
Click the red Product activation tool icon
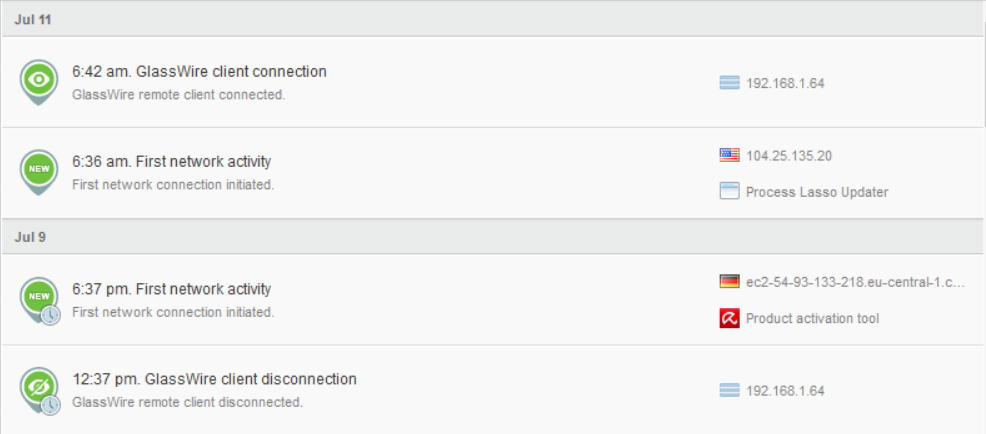tap(729, 318)
